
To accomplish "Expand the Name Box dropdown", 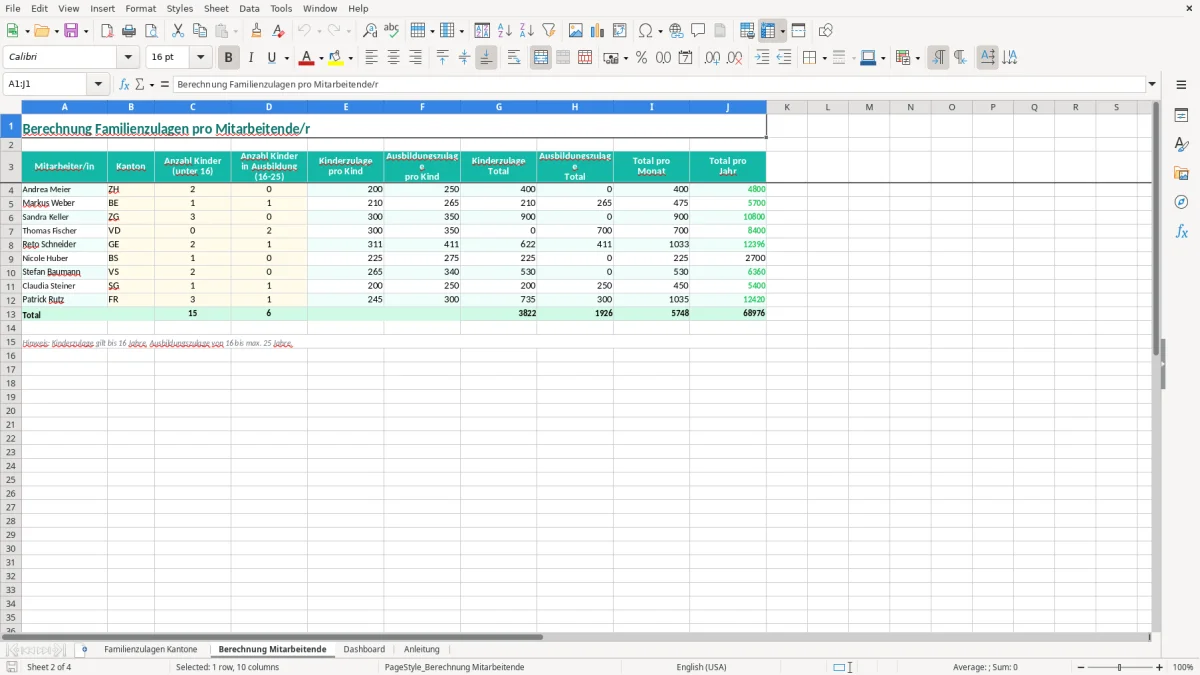I will (98, 85).
